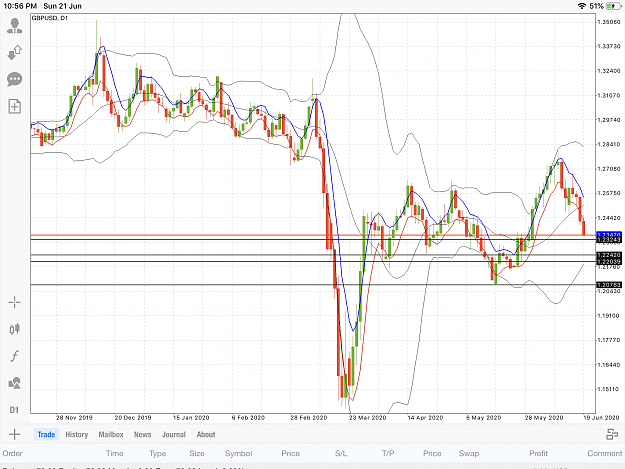
Task: Sort by the T/P column header
Action: [x=388, y=453]
